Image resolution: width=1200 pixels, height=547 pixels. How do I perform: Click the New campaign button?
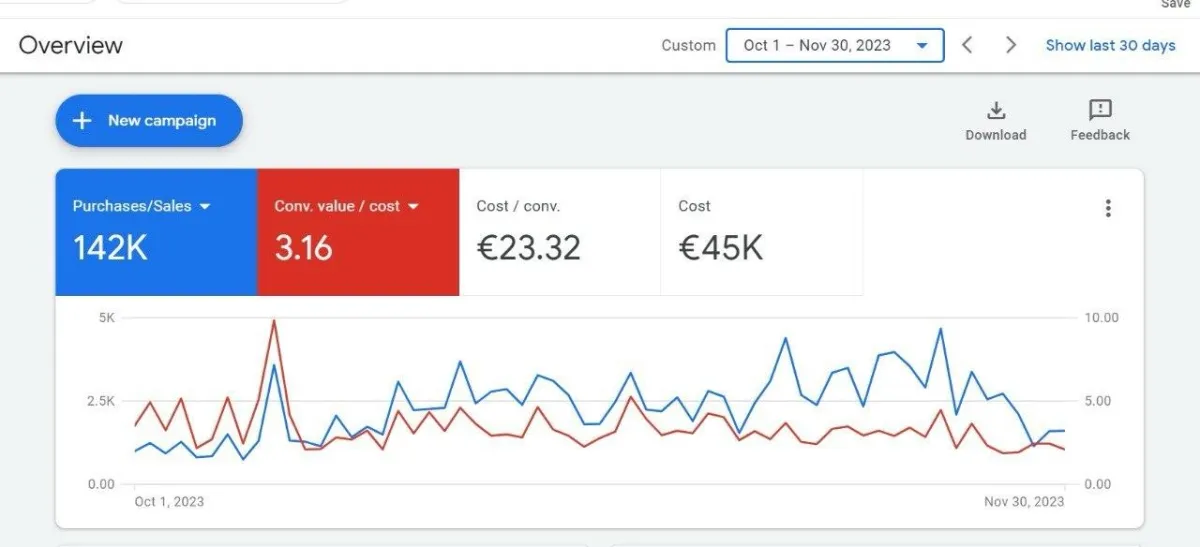tap(149, 121)
